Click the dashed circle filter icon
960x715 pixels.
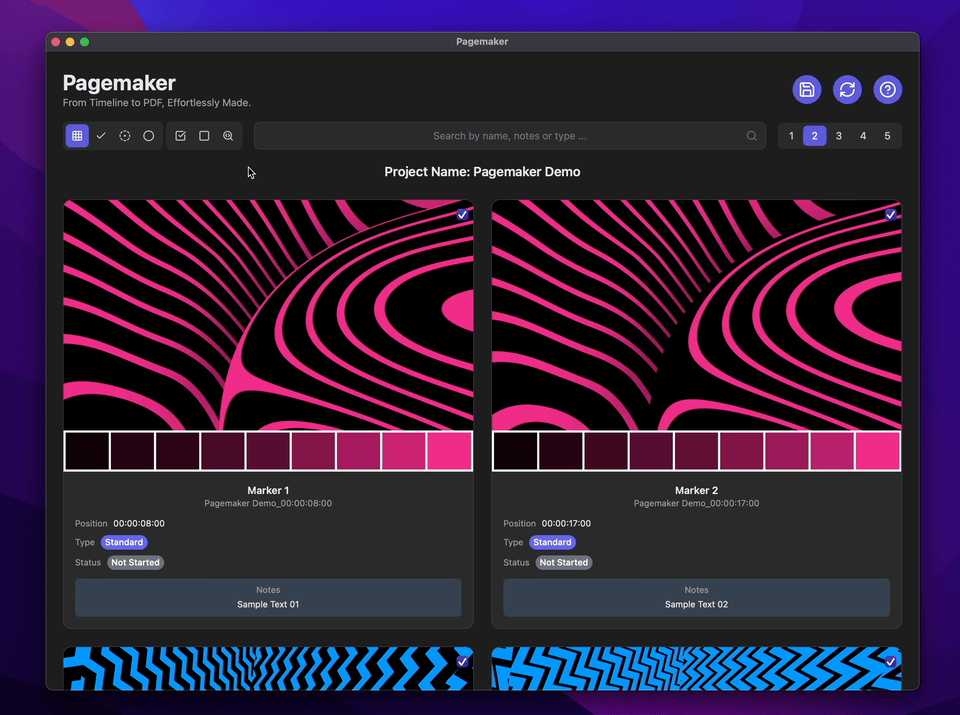pyautogui.click(x=125, y=136)
